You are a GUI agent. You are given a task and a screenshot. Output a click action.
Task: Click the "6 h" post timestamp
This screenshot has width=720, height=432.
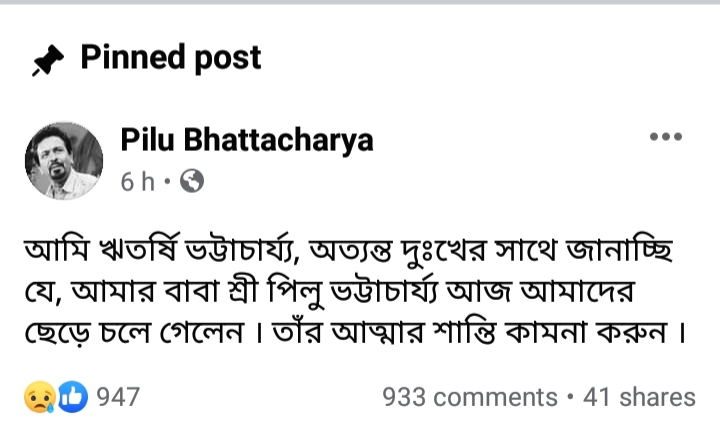click(x=137, y=182)
